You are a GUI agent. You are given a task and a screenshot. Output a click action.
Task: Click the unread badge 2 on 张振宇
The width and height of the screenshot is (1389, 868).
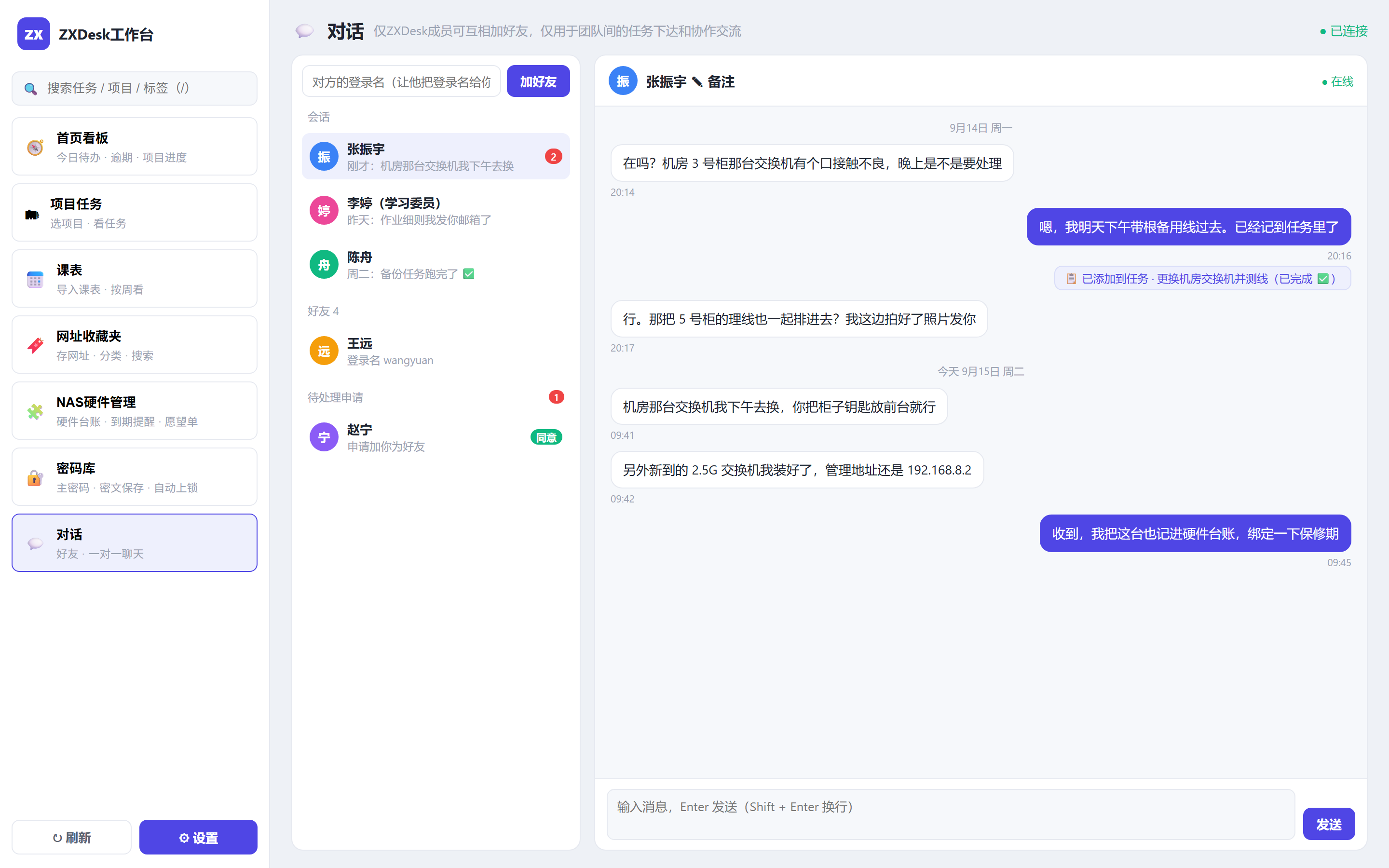[553, 157]
